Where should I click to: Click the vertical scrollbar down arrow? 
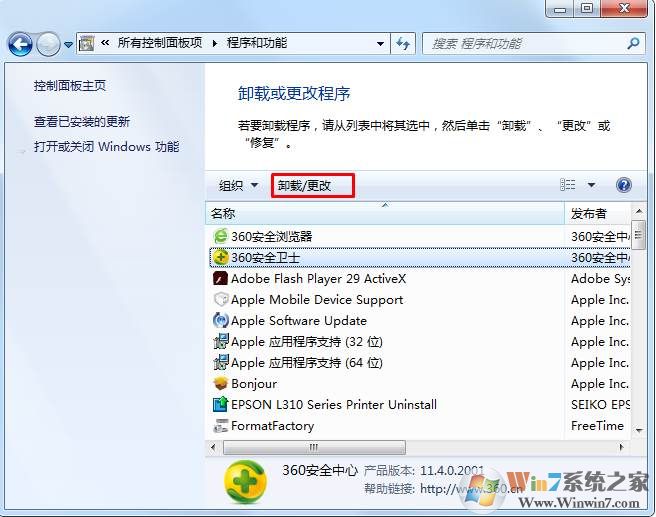pyautogui.click(x=638, y=430)
